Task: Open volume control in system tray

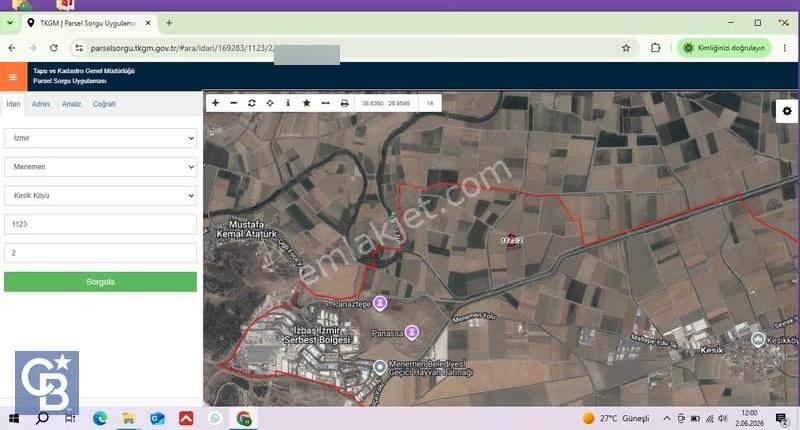Action: click(x=722, y=418)
